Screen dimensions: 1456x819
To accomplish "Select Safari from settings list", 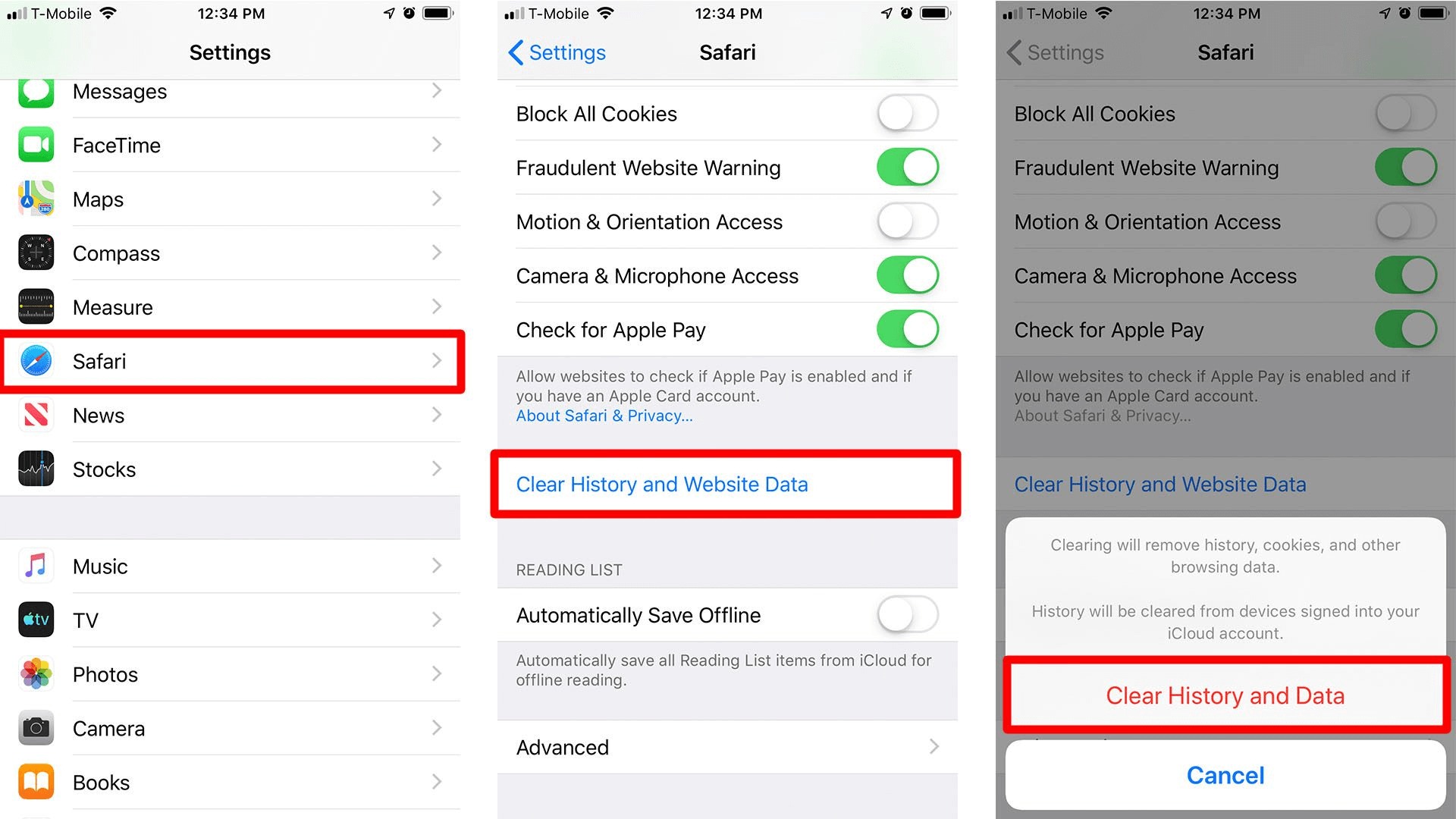I will [x=235, y=362].
